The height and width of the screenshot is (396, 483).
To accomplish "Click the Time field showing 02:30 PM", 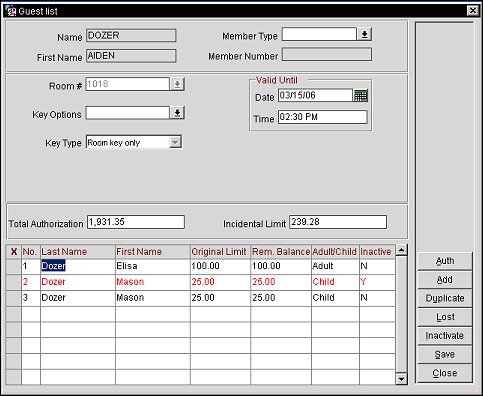I will 323,117.
